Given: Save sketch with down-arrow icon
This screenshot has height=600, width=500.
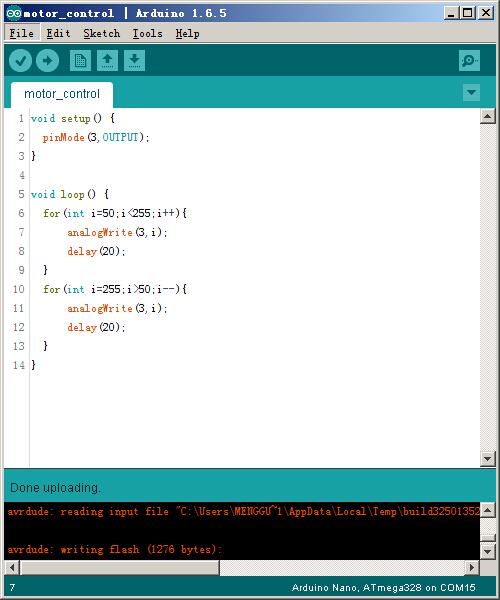Looking at the screenshot, I should tap(134, 60).
